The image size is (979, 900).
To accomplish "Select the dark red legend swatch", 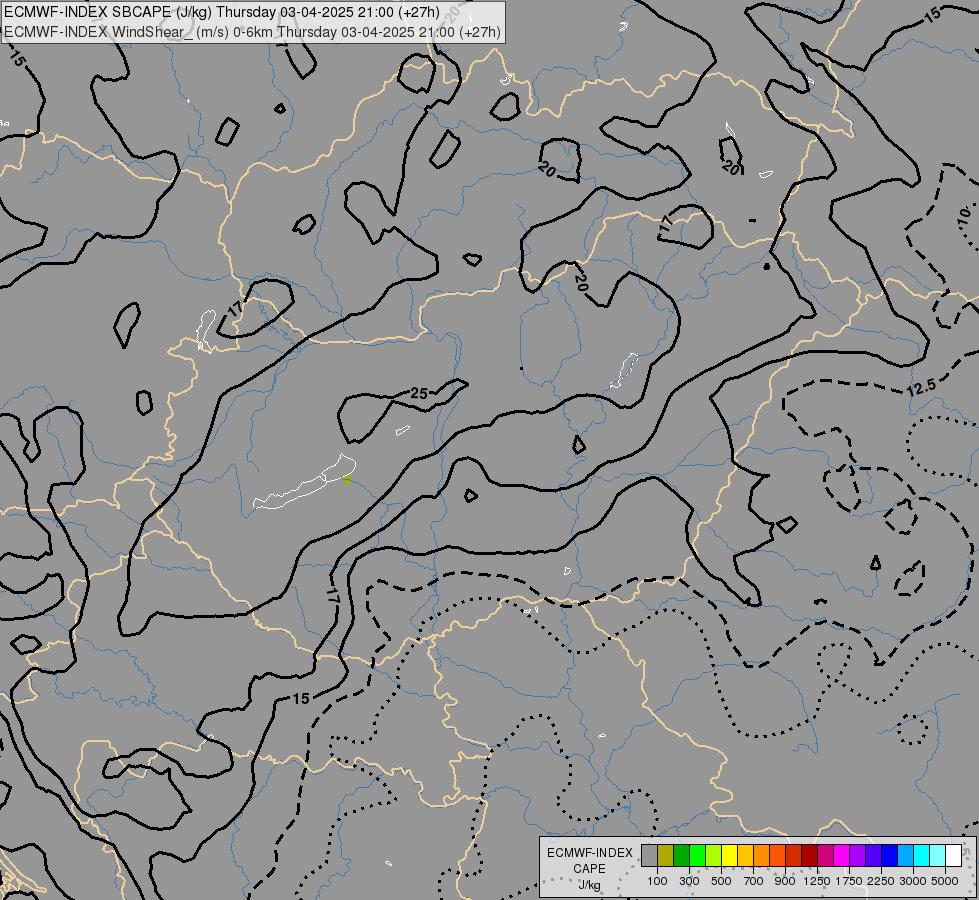I will point(809,856).
